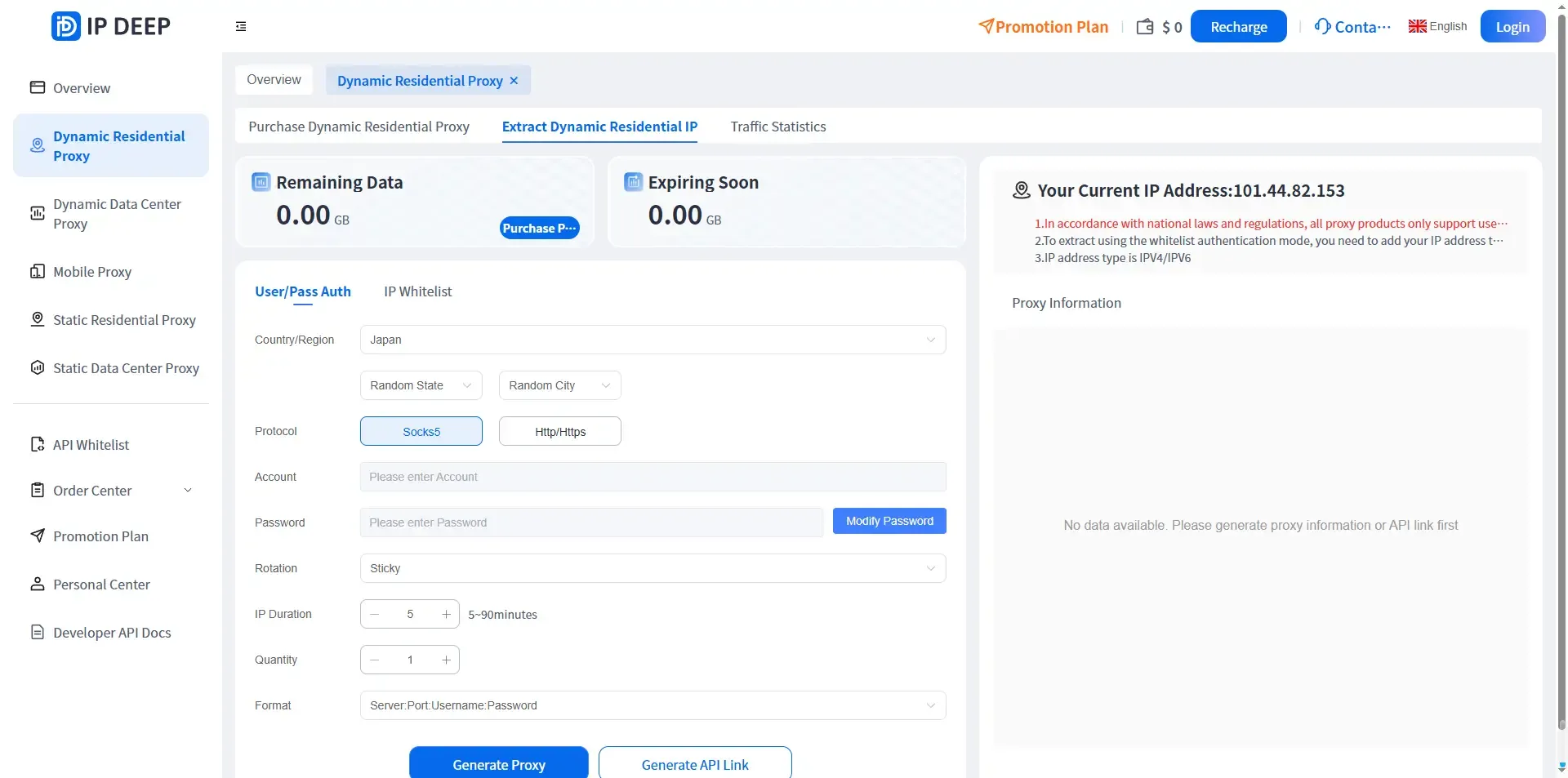This screenshot has width=1568, height=778.
Task: Click the Generate Proxy button
Action: click(499, 764)
